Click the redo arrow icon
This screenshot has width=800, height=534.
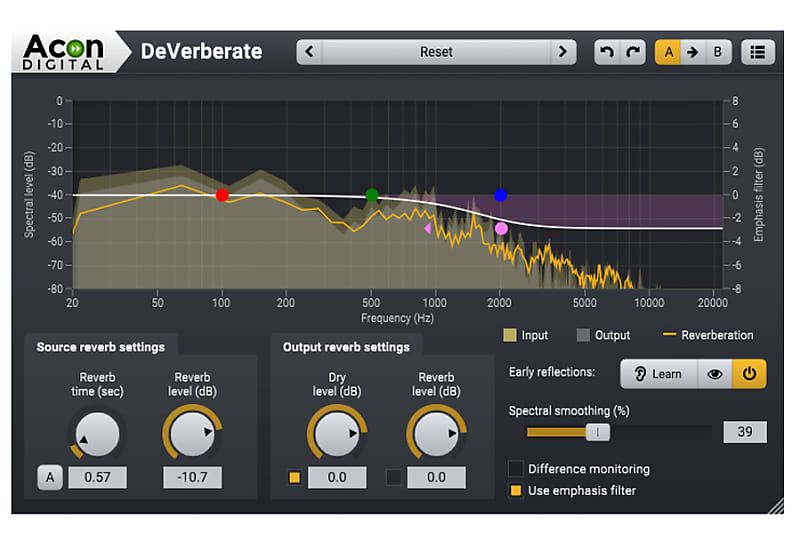tap(632, 52)
